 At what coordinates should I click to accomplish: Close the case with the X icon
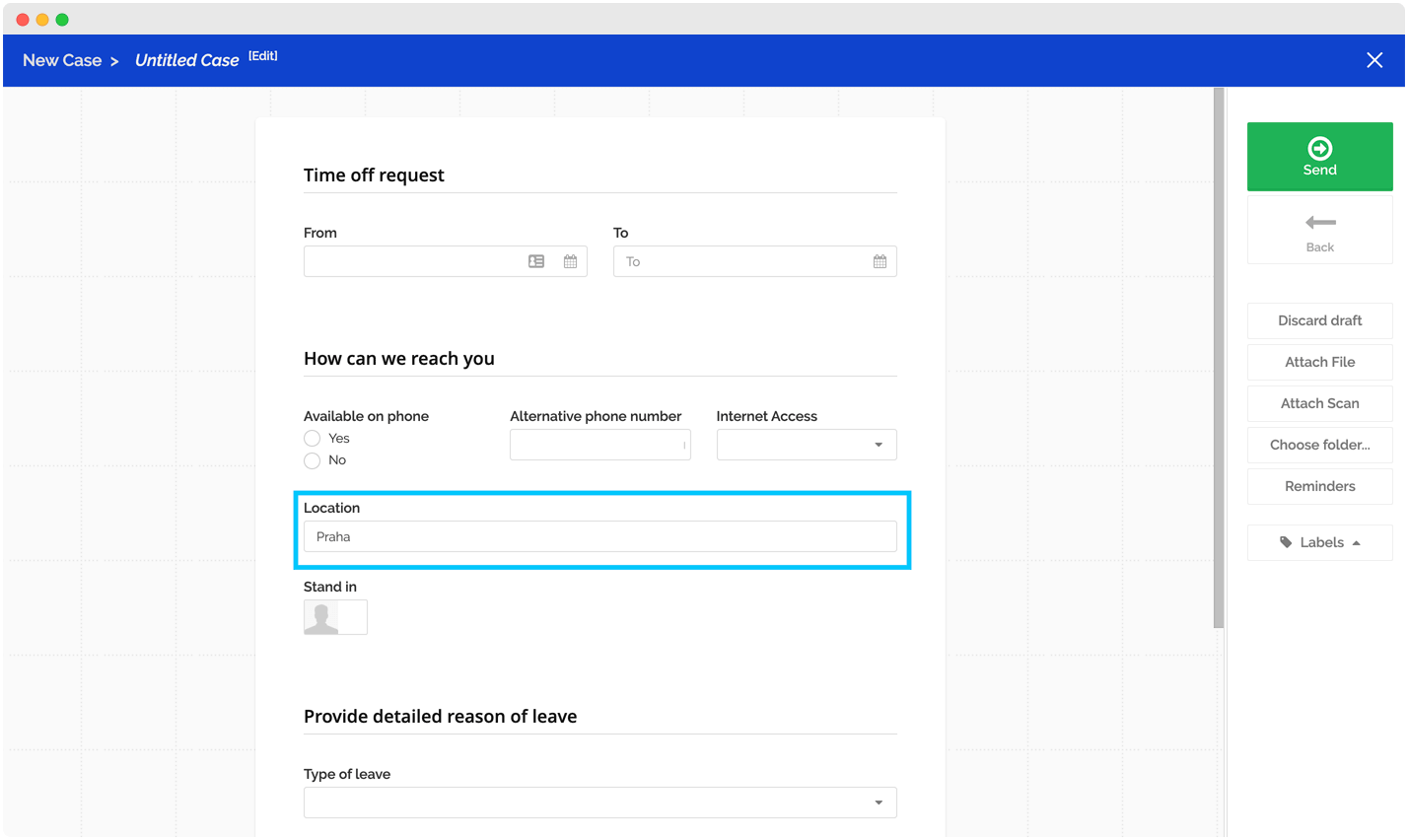coord(1374,60)
